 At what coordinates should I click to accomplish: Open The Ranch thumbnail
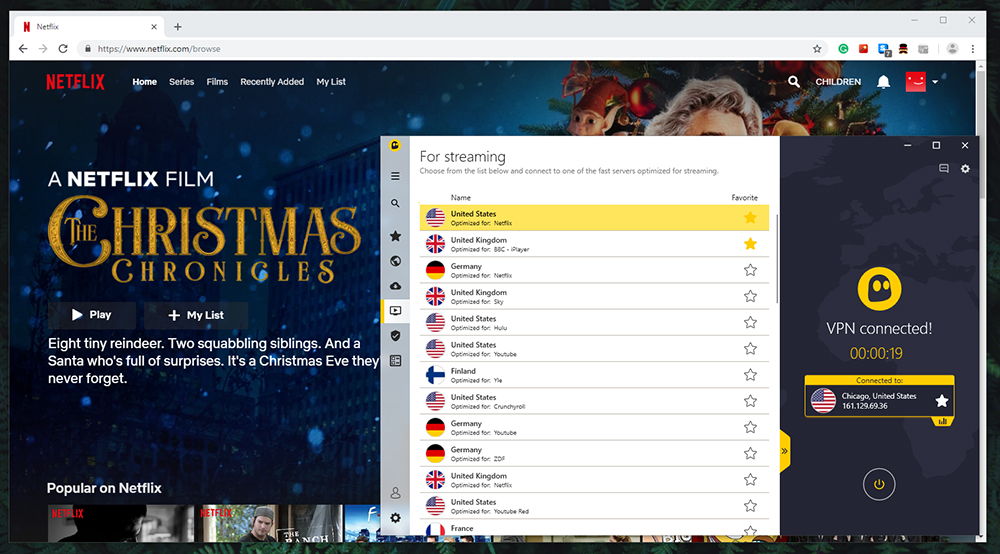pos(270,523)
